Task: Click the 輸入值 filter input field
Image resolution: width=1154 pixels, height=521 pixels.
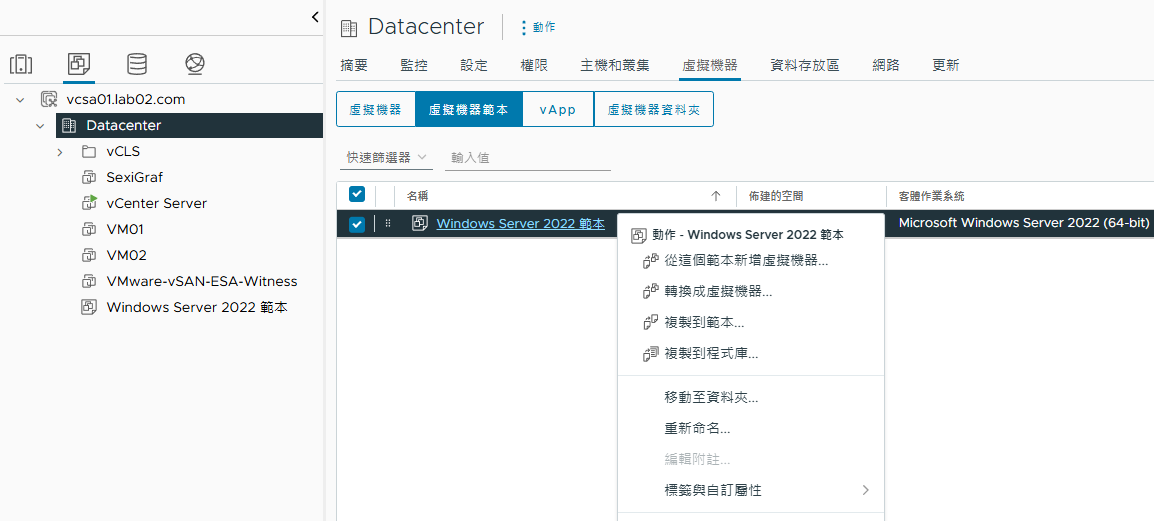Action: click(x=528, y=157)
